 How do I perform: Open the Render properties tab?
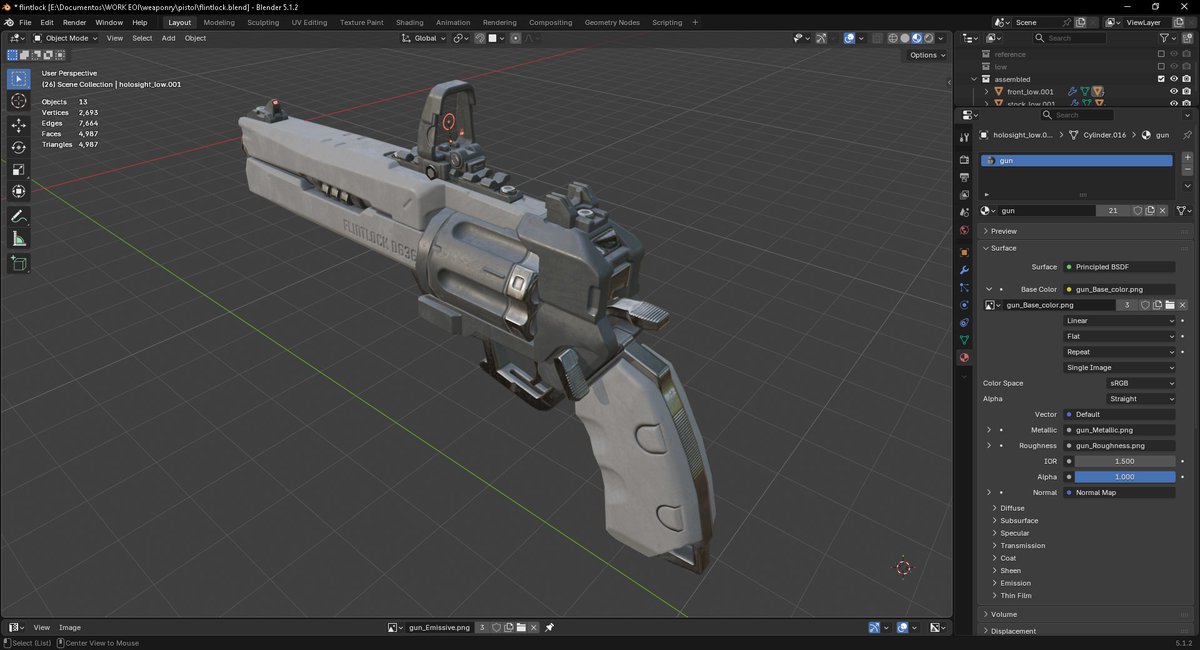(x=964, y=159)
